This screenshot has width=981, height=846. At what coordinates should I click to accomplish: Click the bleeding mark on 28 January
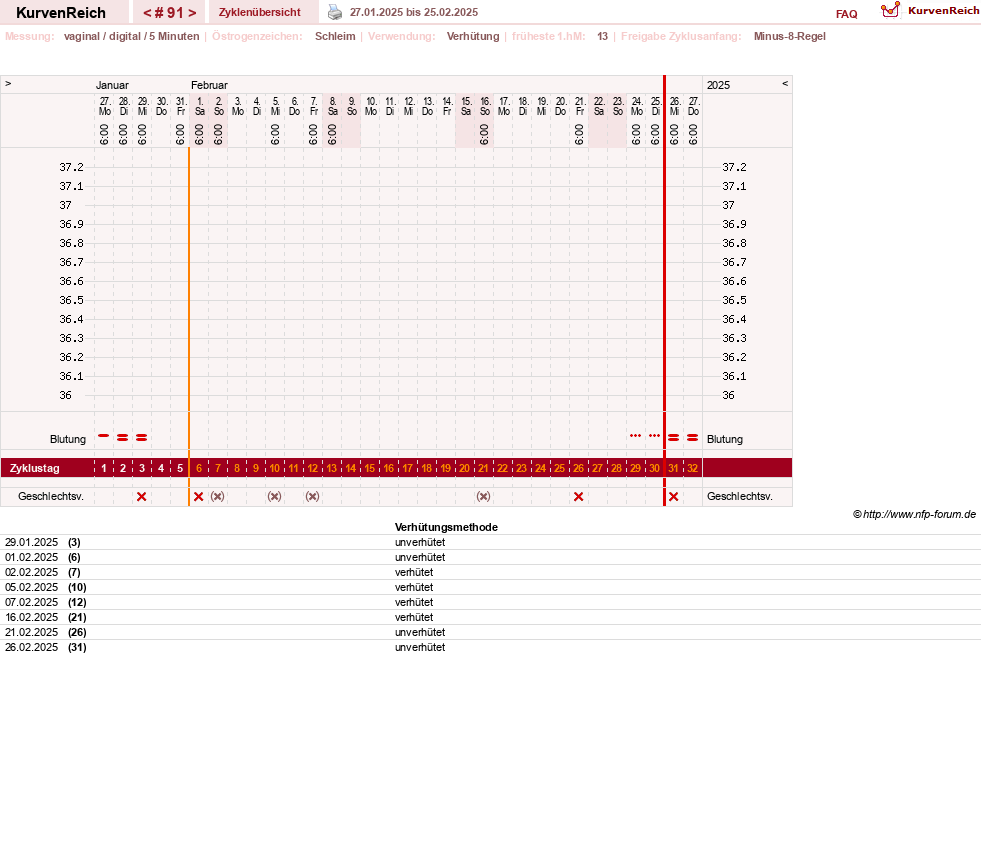(123, 437)
